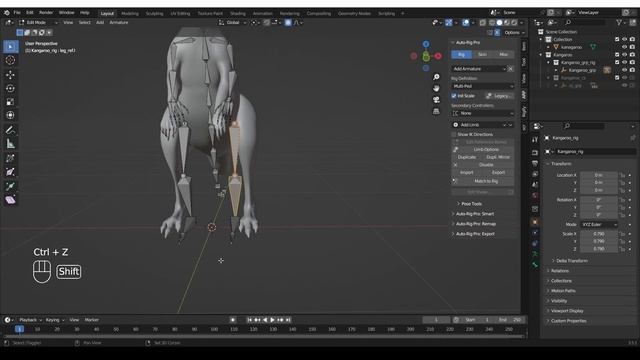
Task: Toggle the Init Scale checkbox
Action: pos(454,96)
